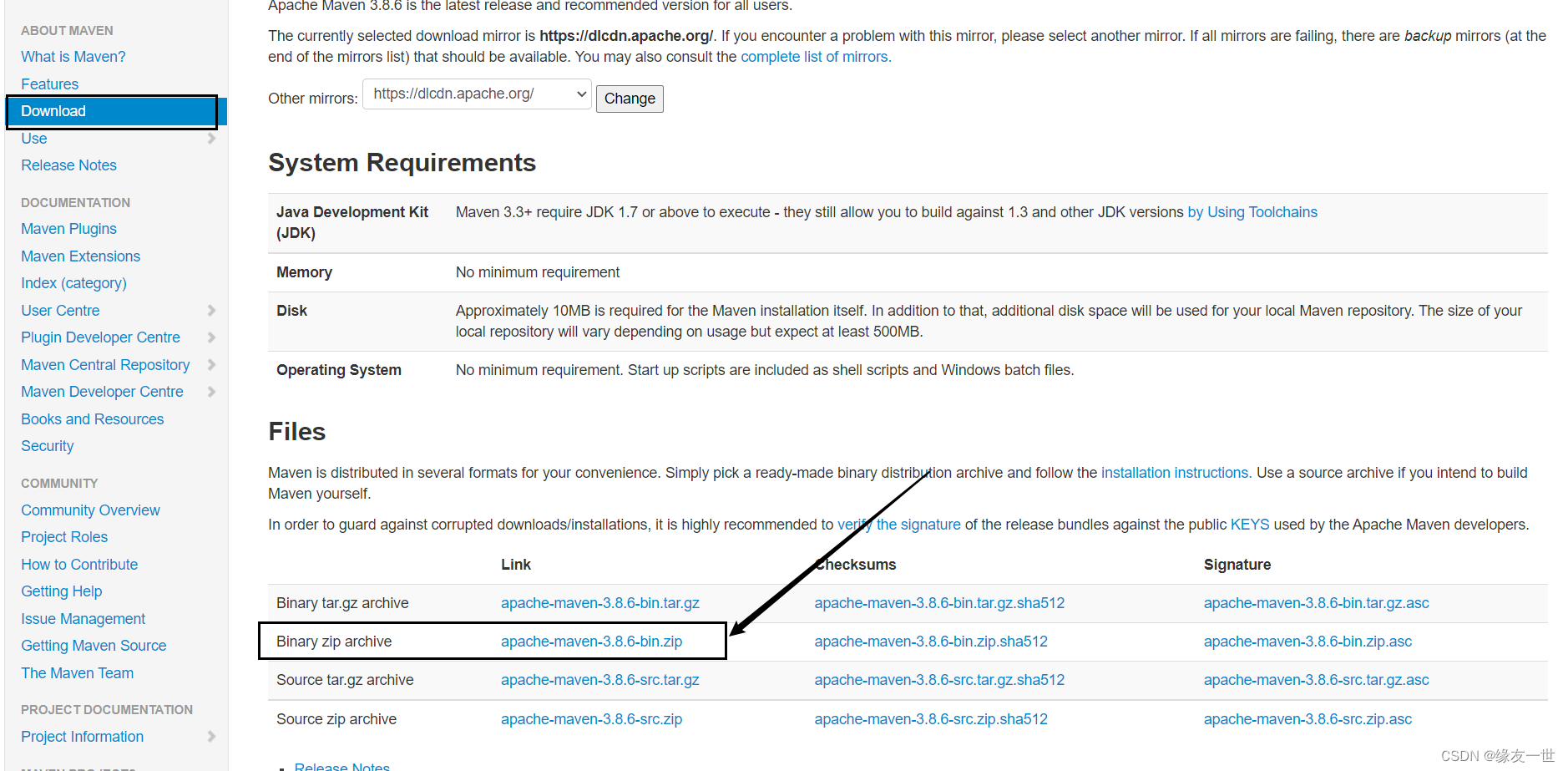Open Plugin Developer Centre

tap(100, 337)
